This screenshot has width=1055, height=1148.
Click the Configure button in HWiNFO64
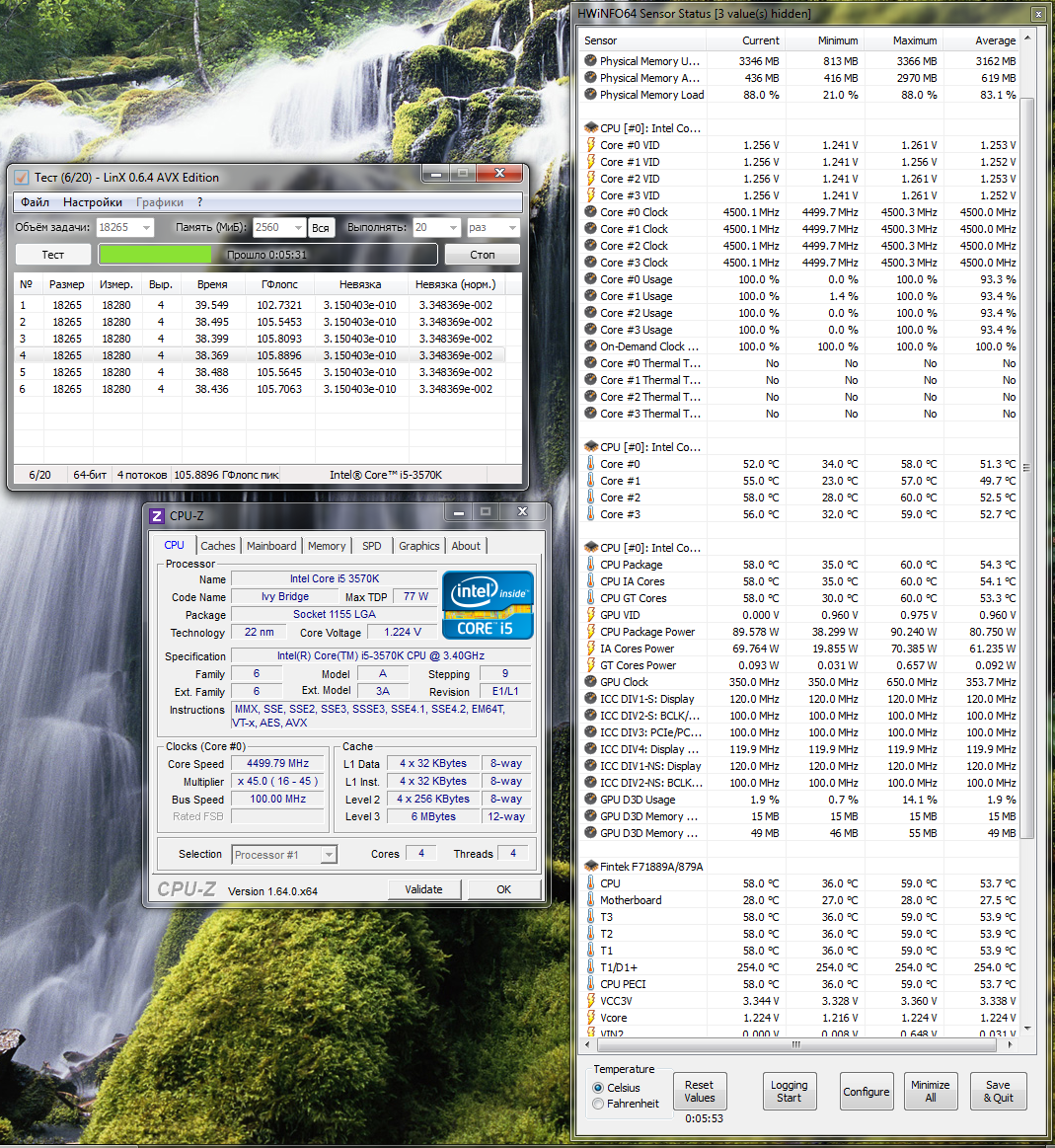[x=867, y=1091]
